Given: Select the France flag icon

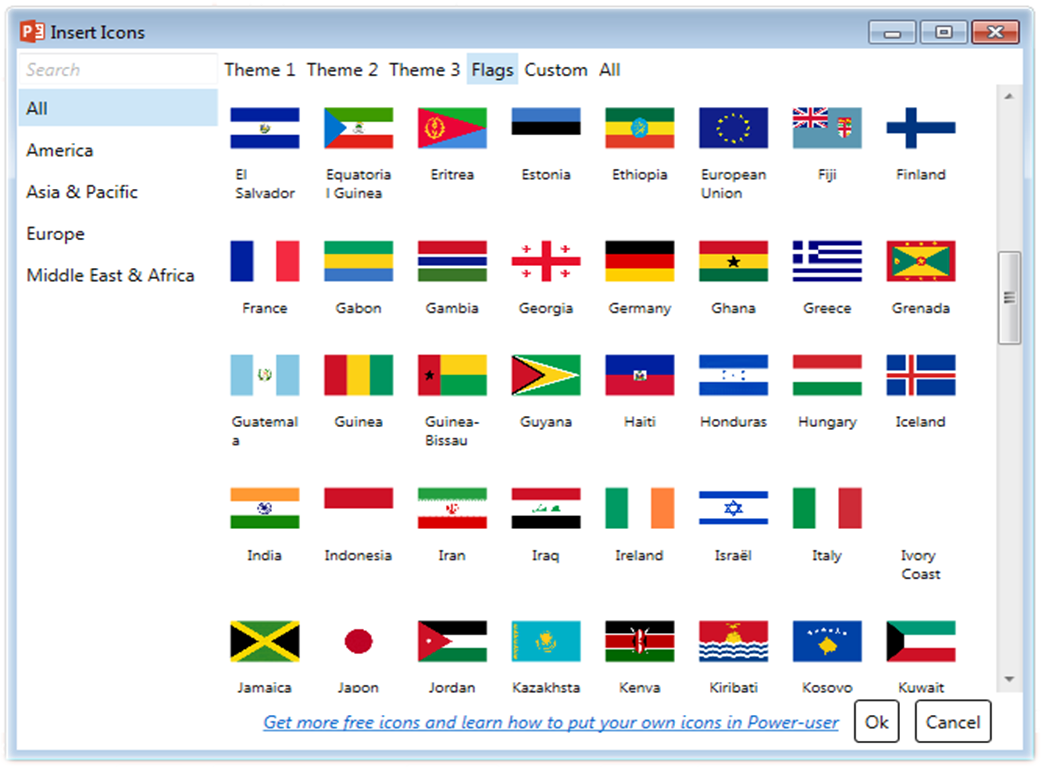Looking at the screenshot, I should pyautogui.click(x=264, y=261).
